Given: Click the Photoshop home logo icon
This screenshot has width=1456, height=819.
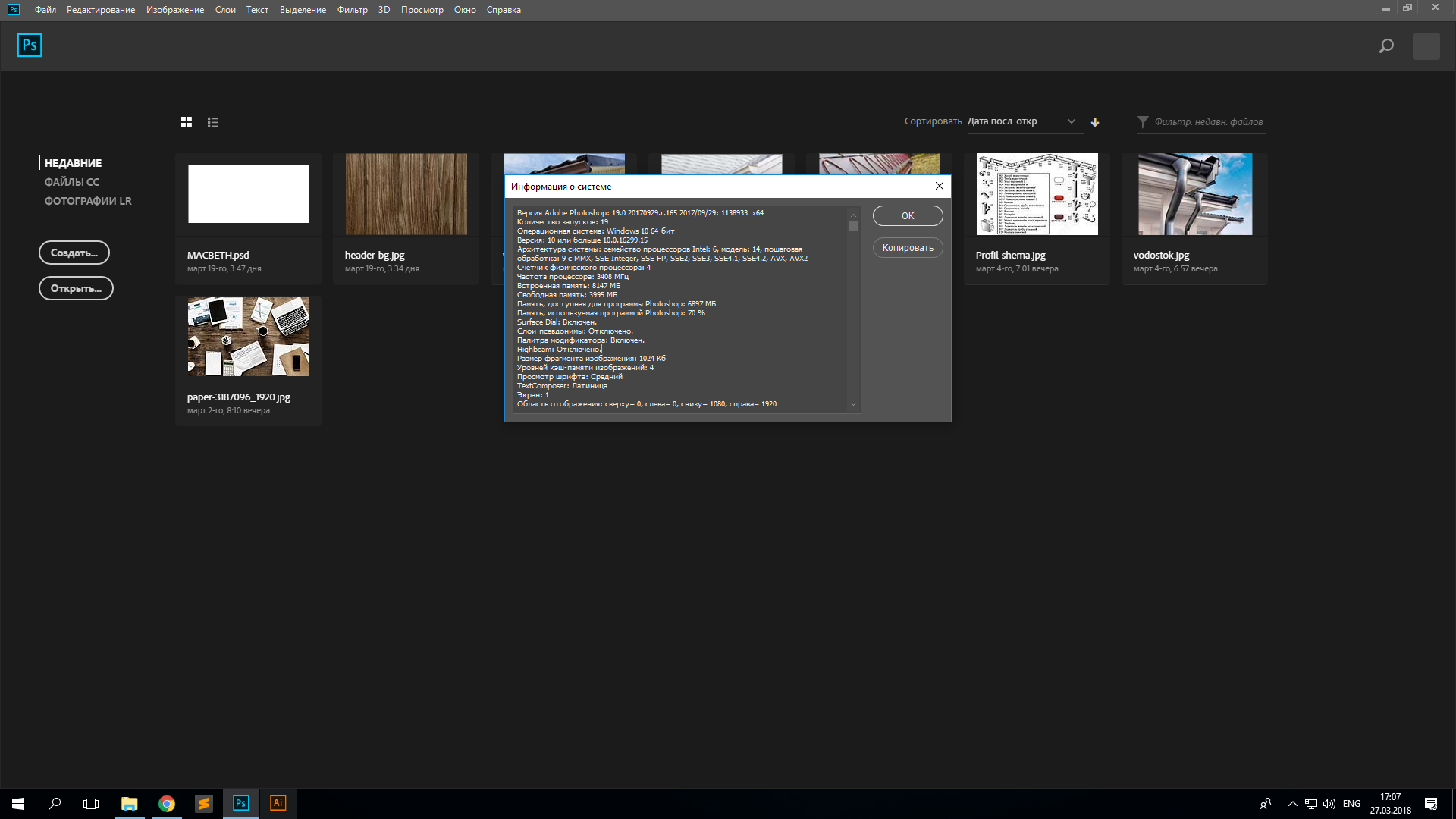Looking at the screenshot, I should click(x=30, y=45).
